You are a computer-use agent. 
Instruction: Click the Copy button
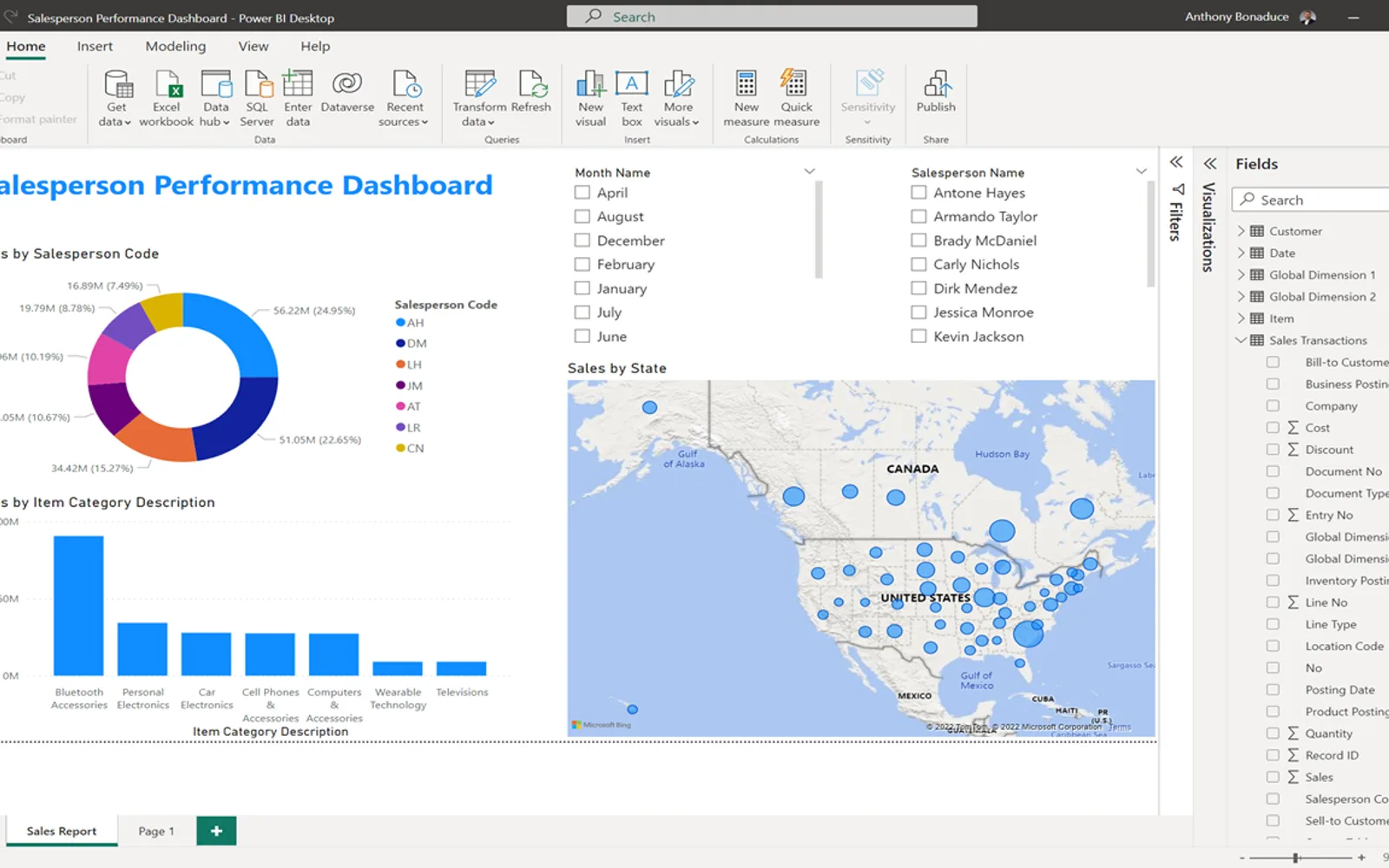pyautogui.click(x=13, y=98)
